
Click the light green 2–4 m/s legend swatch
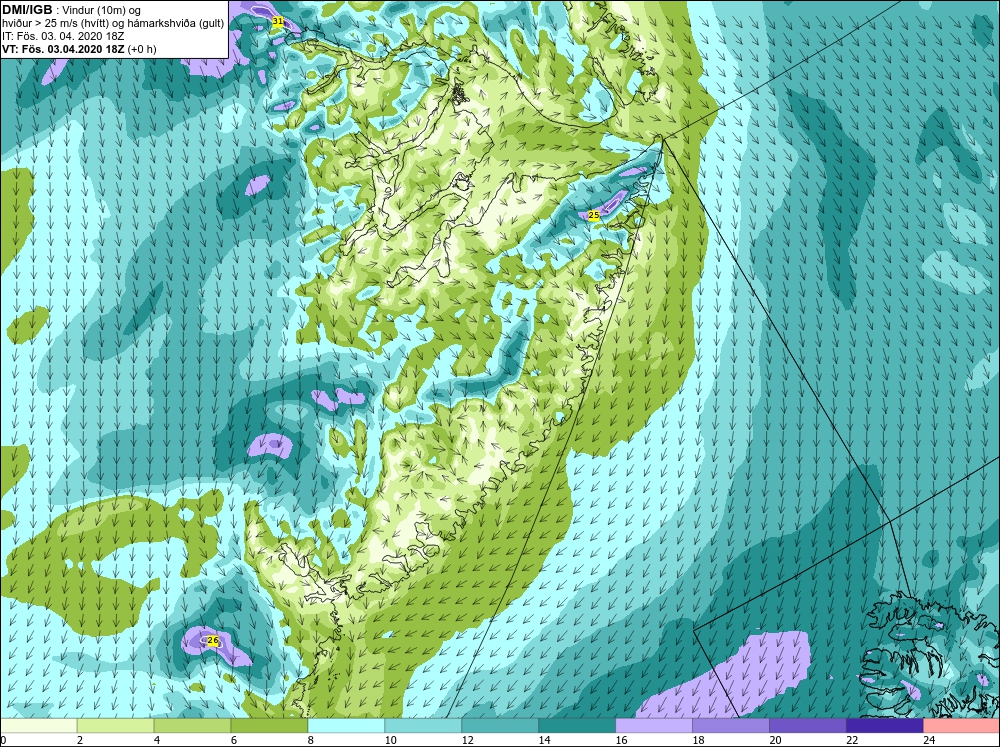(x=115, y=726)
